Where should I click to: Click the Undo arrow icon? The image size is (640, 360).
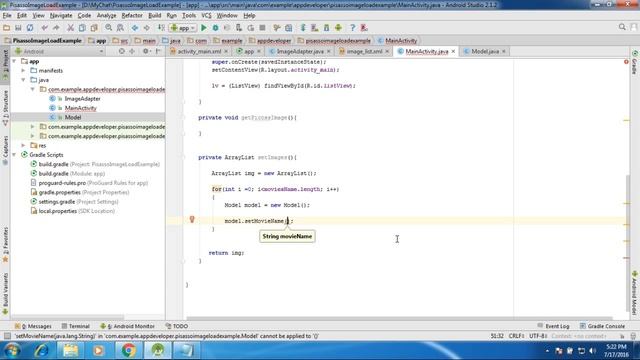[44, 28]
